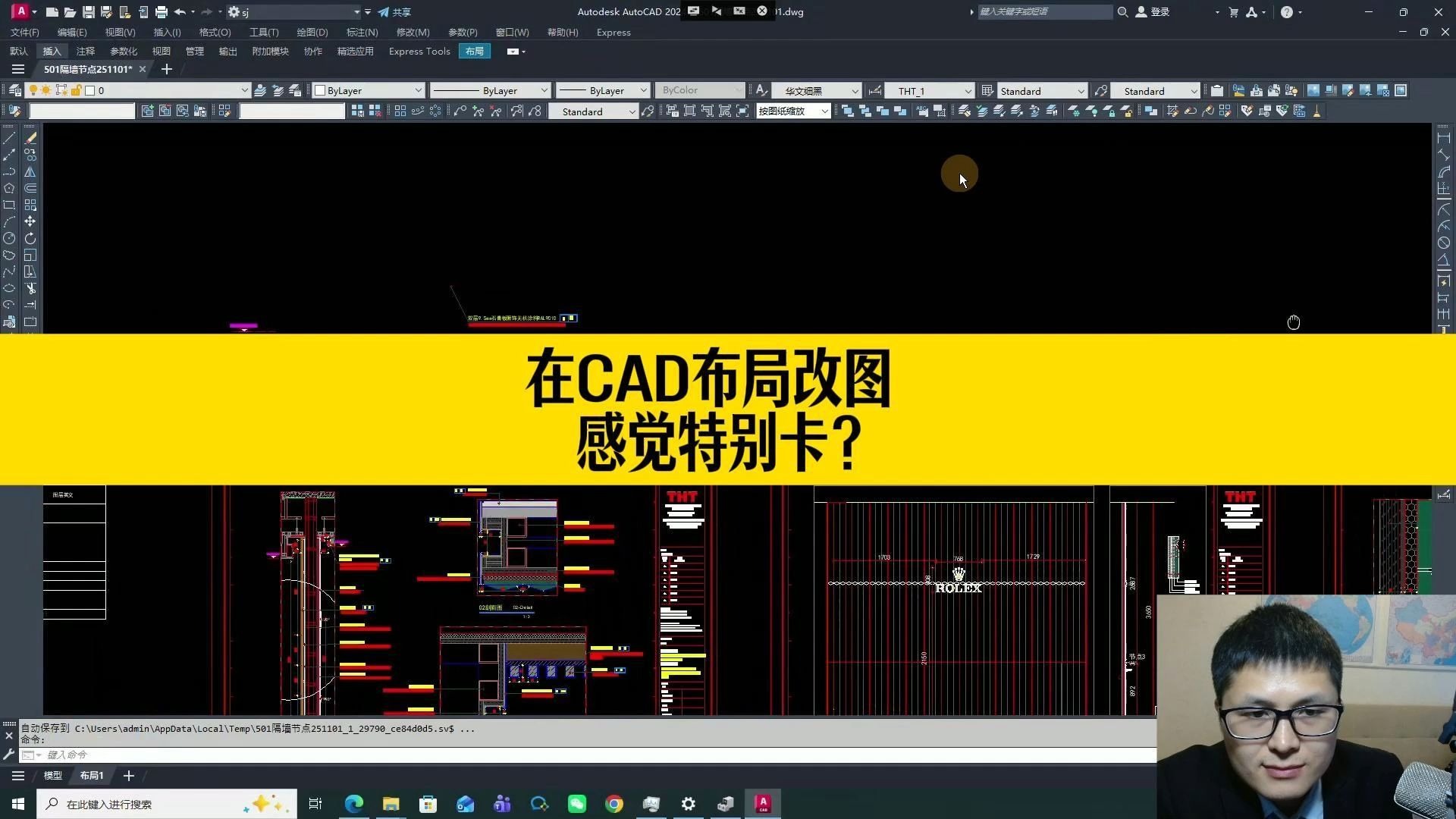Toggle the layer lock padlock icon

[x=76, y=90]
